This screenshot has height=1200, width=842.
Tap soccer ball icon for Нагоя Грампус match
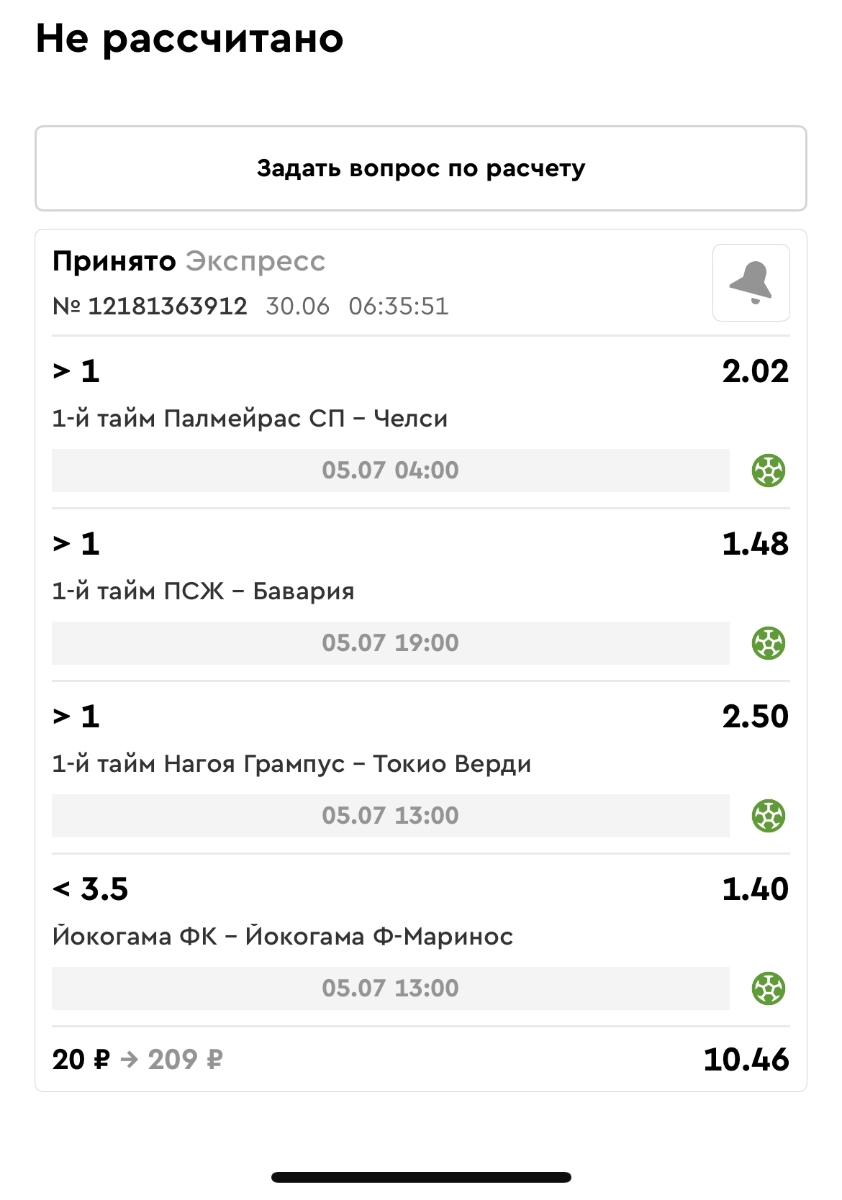tap(768, 815)
